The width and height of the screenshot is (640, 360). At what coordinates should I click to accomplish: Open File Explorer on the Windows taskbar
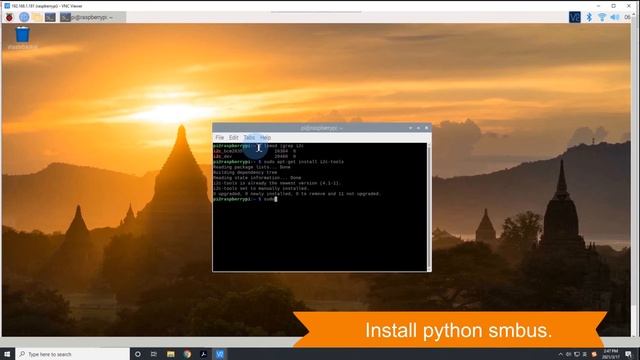coord(171,354)
